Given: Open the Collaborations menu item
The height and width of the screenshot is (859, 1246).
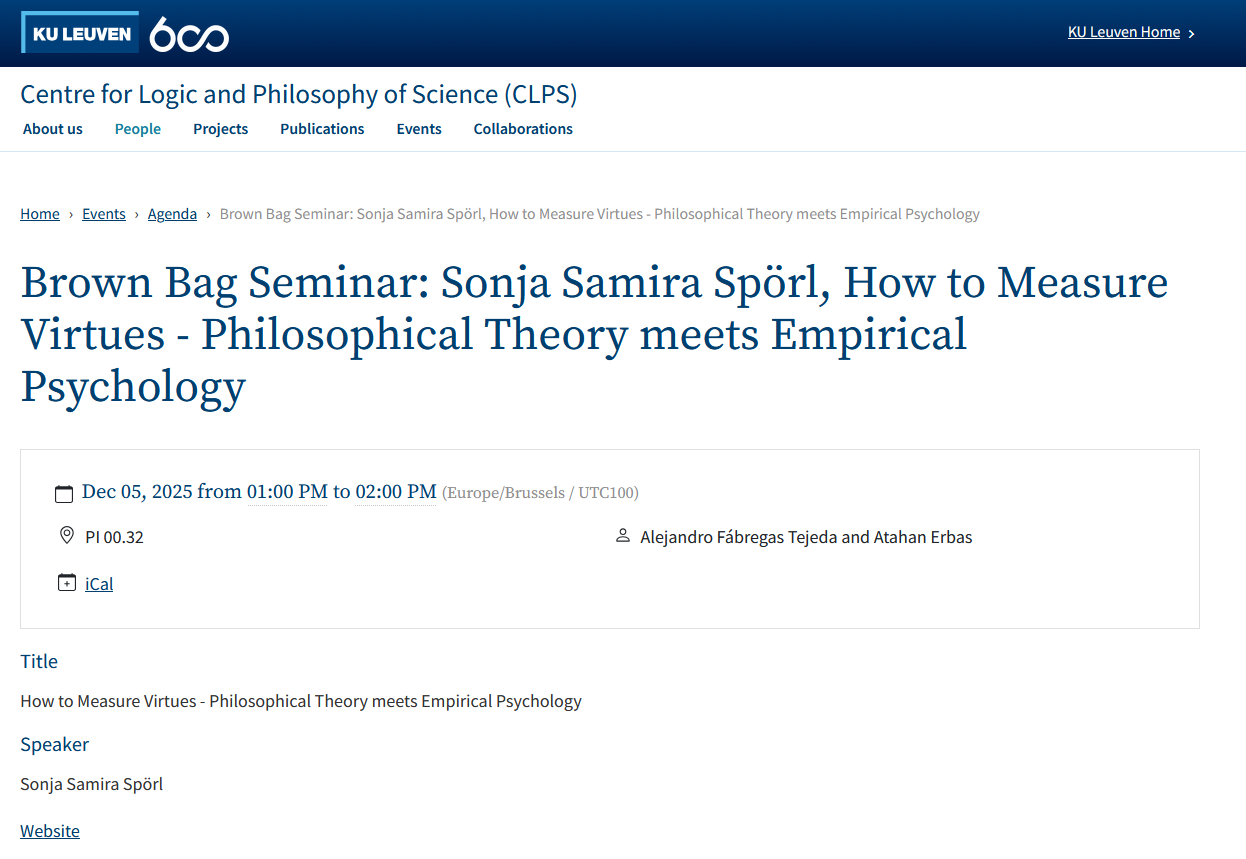Looking at the screenshot, I should pyautogui.click(x=523, y=129).
